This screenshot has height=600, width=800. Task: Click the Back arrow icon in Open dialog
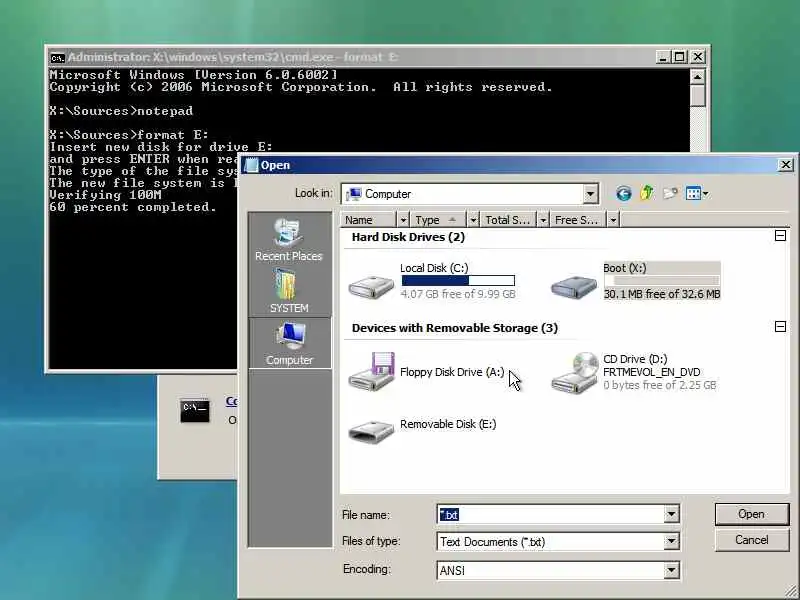pyautogui.click(x=623, y=193)
